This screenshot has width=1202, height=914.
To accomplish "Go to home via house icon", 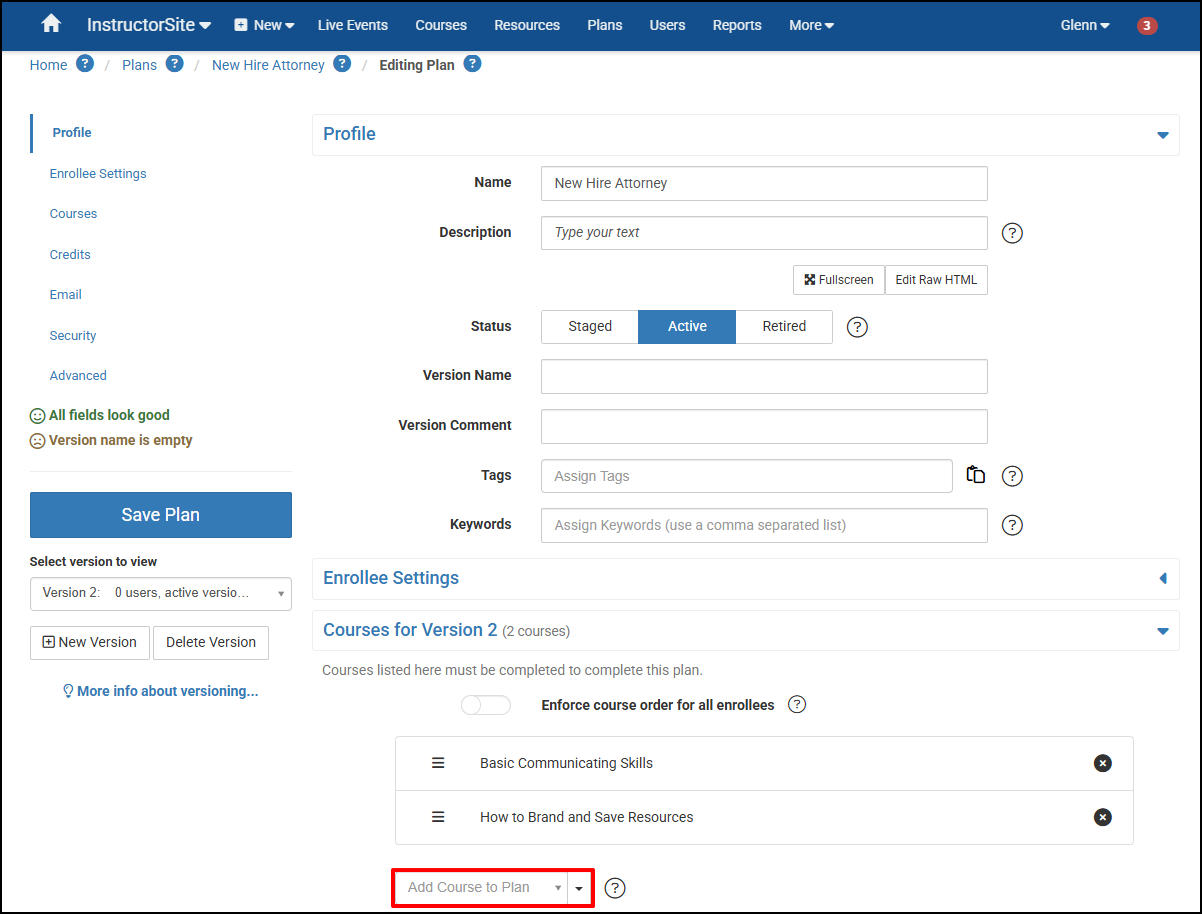I will (50, 24).
